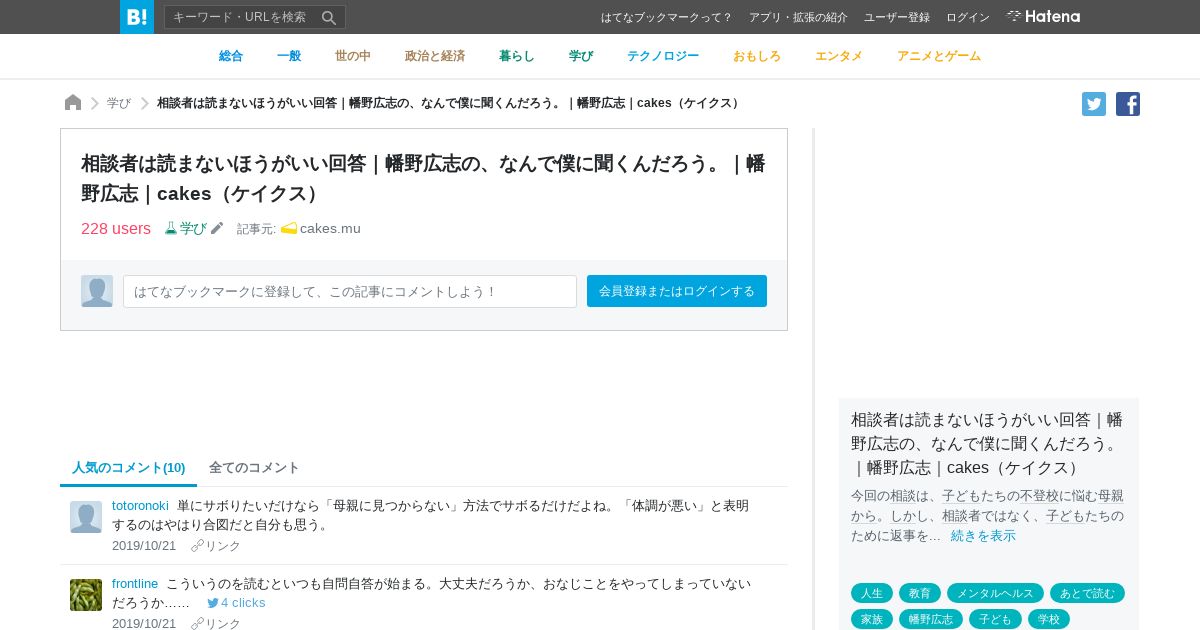
Task: Switch to 人気のコメント(10) tab
Action: (x=129, y=468)
